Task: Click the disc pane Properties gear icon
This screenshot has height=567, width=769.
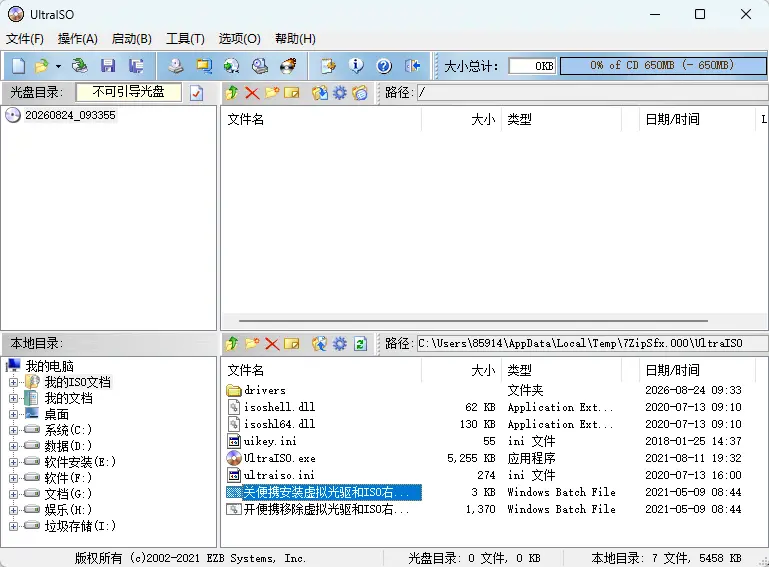Action: coord(340,93)
